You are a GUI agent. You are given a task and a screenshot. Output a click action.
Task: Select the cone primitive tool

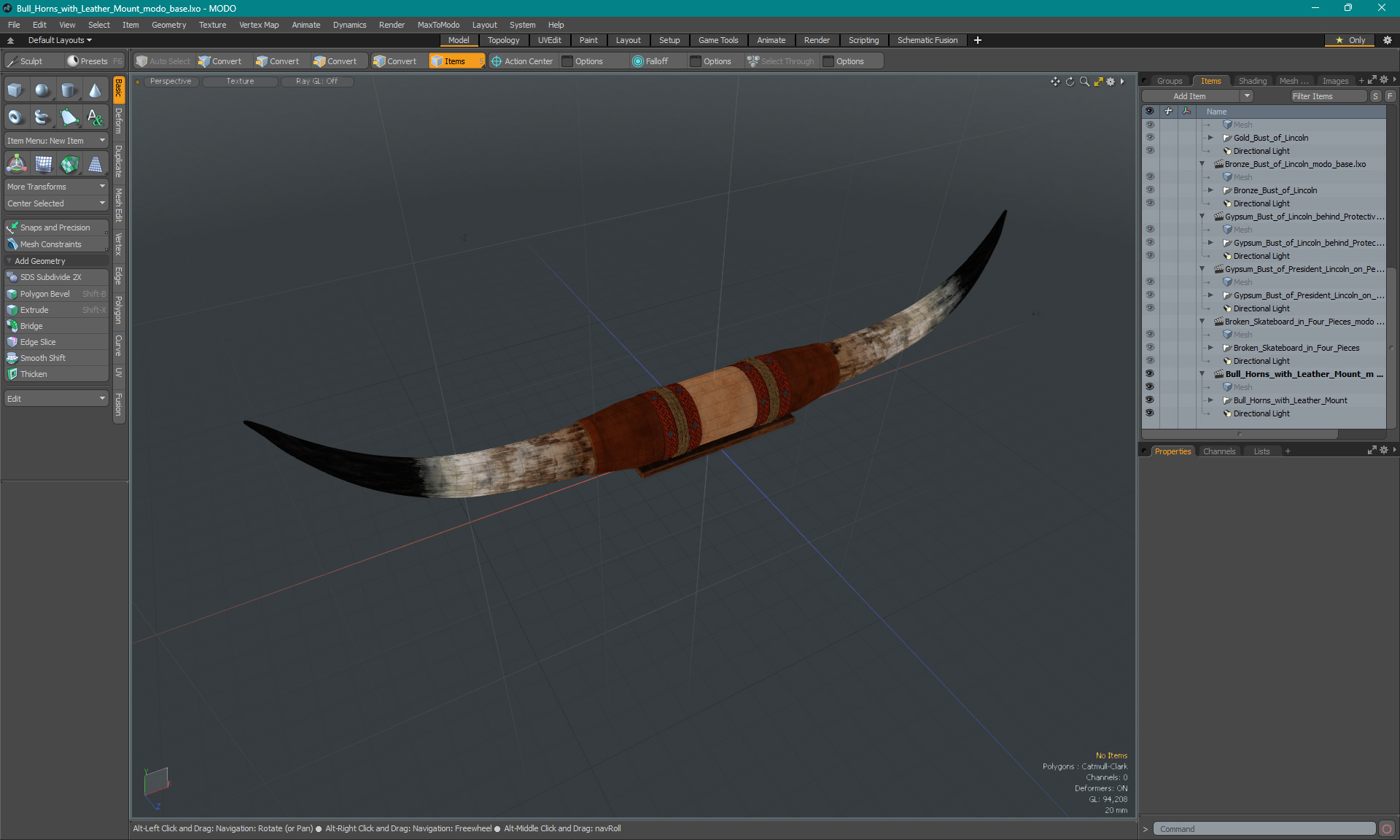tap(95, 90)
